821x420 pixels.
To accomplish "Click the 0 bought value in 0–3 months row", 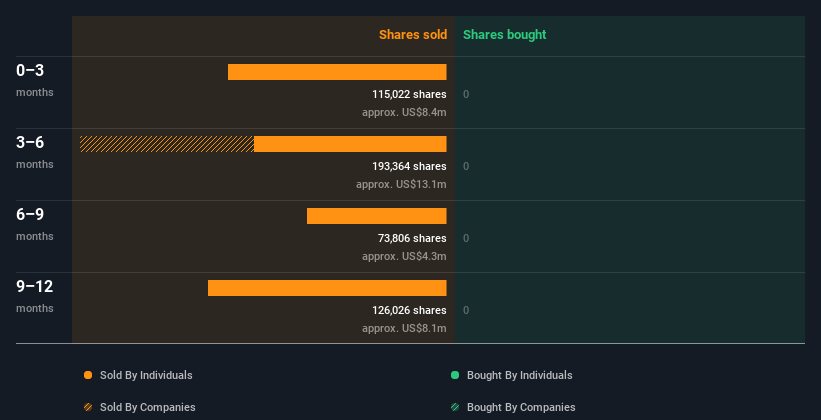I will pyautogui.click(x=466, y=94).
